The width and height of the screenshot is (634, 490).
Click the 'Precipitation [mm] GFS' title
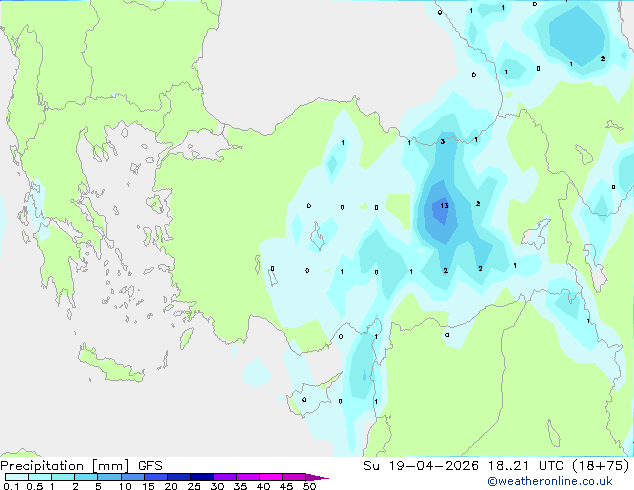(x=81, y=466)
